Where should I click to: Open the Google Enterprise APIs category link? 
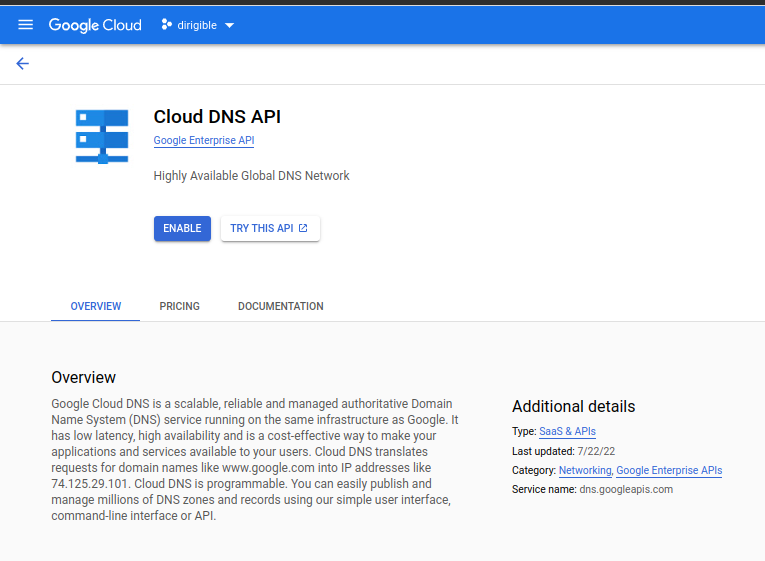tap(669, 470)
